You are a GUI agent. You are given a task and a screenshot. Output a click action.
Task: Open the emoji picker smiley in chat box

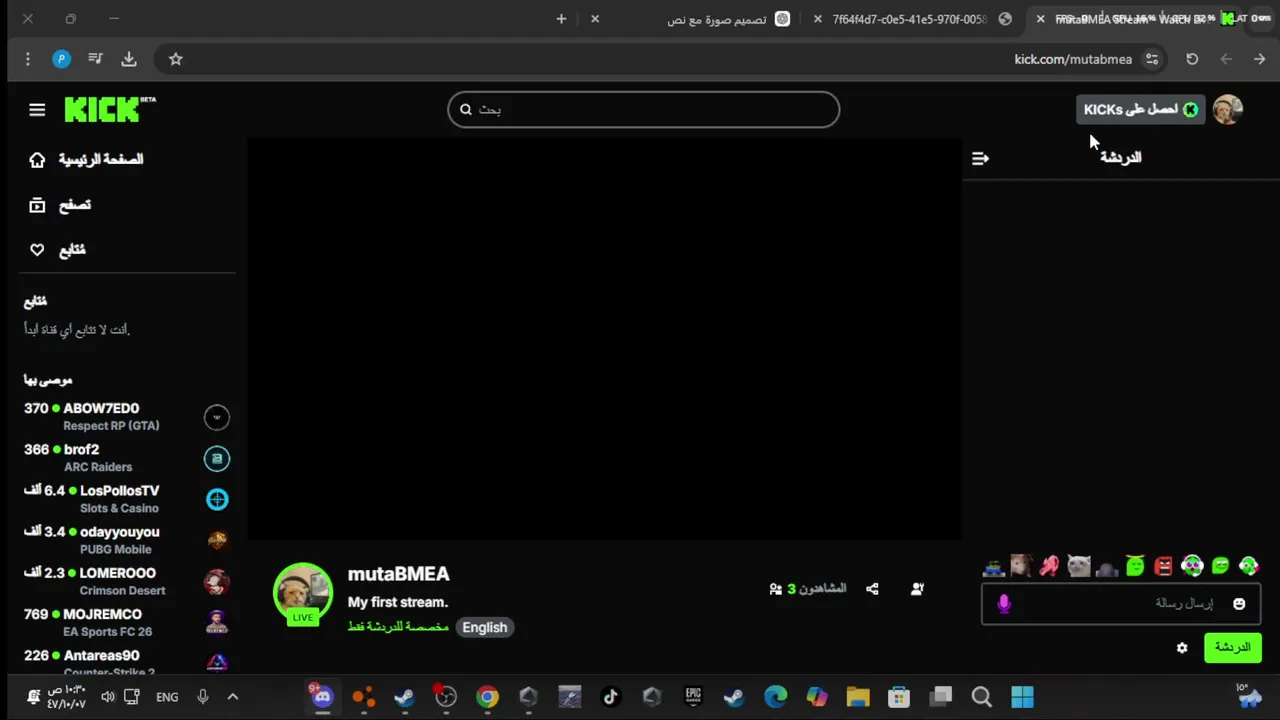(x=1239, y=604)
